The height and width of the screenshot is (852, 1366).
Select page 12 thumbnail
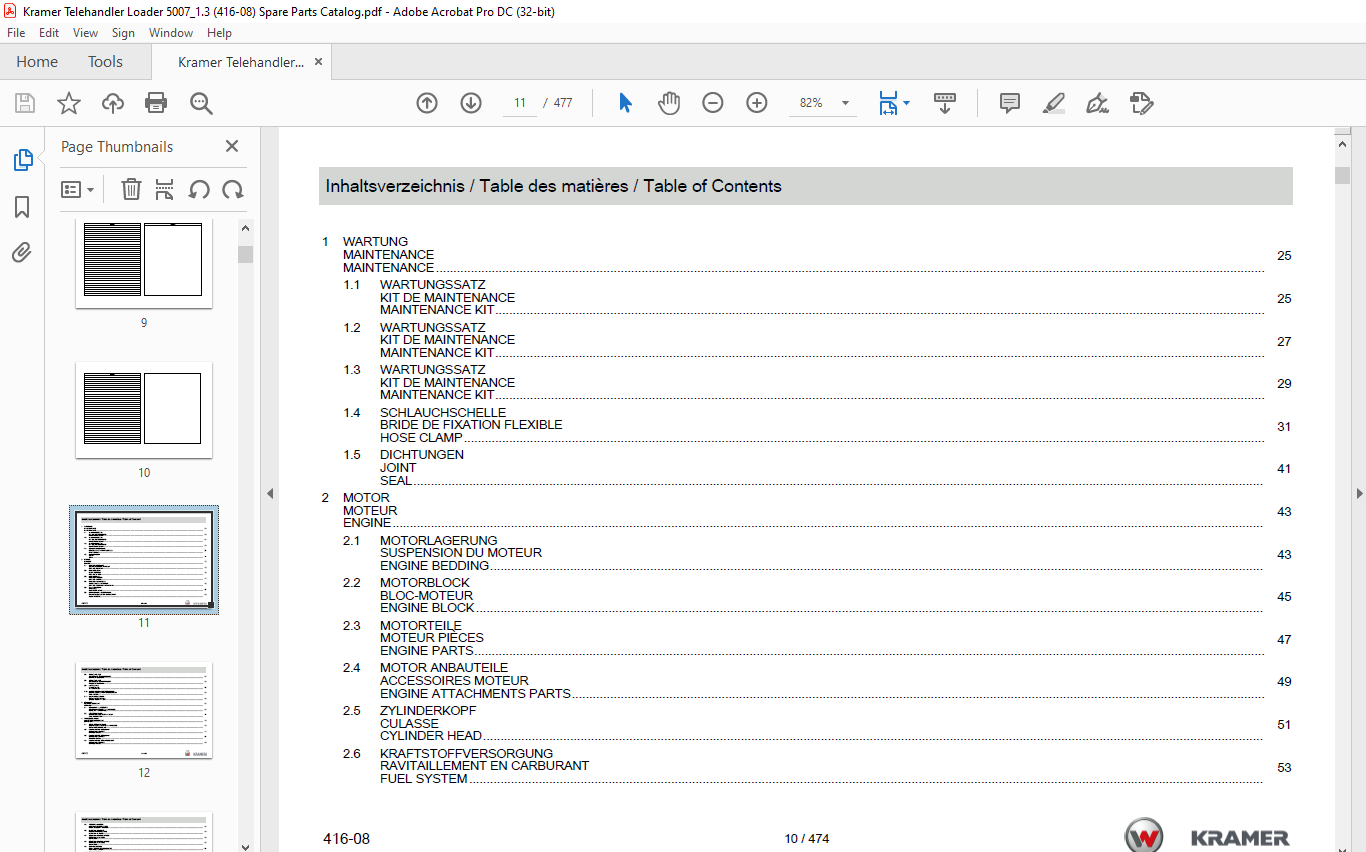click(144, 710)
